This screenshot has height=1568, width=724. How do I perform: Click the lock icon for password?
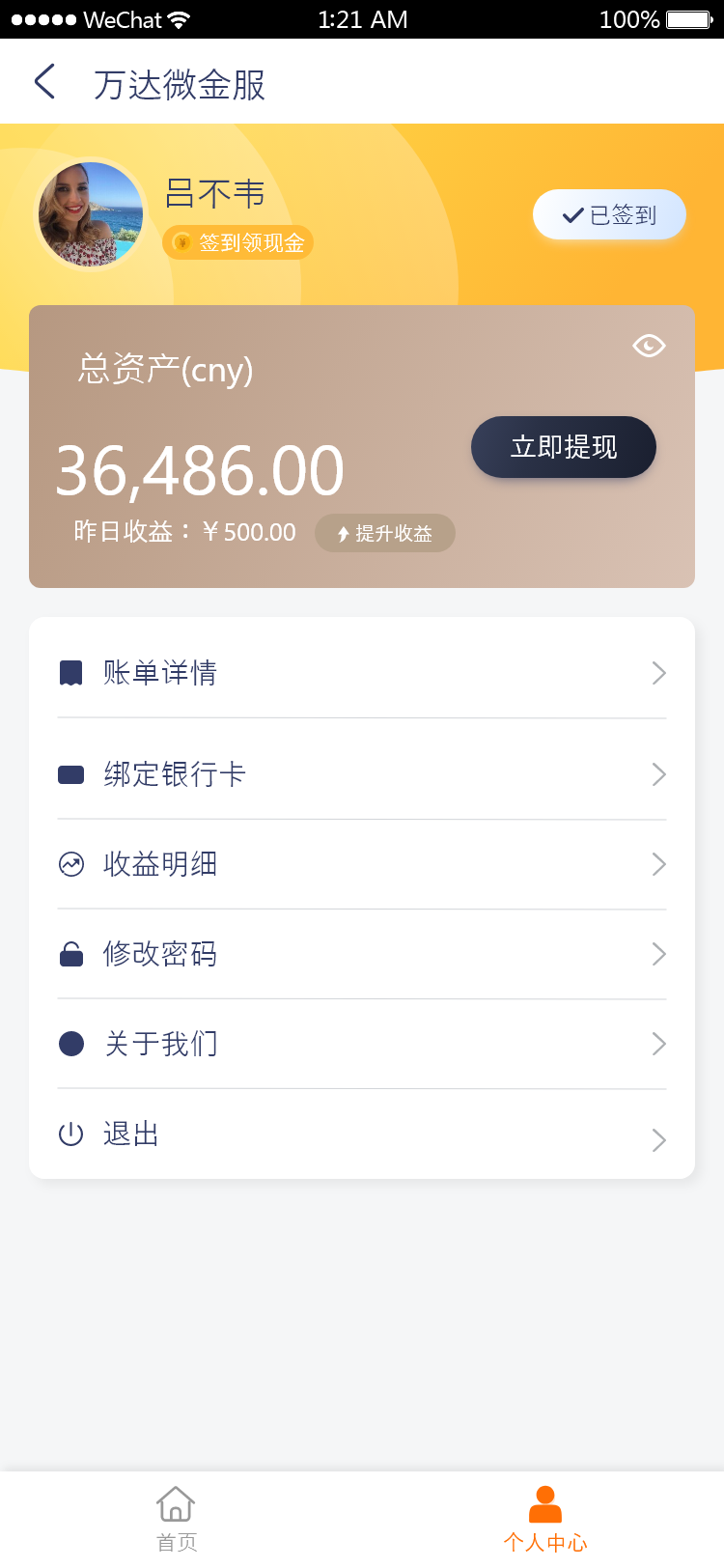pyautogui.click(x=71, y=954)
